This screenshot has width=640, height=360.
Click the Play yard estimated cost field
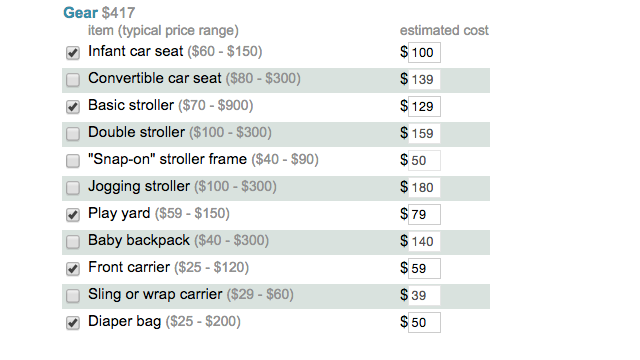point(424,214)
